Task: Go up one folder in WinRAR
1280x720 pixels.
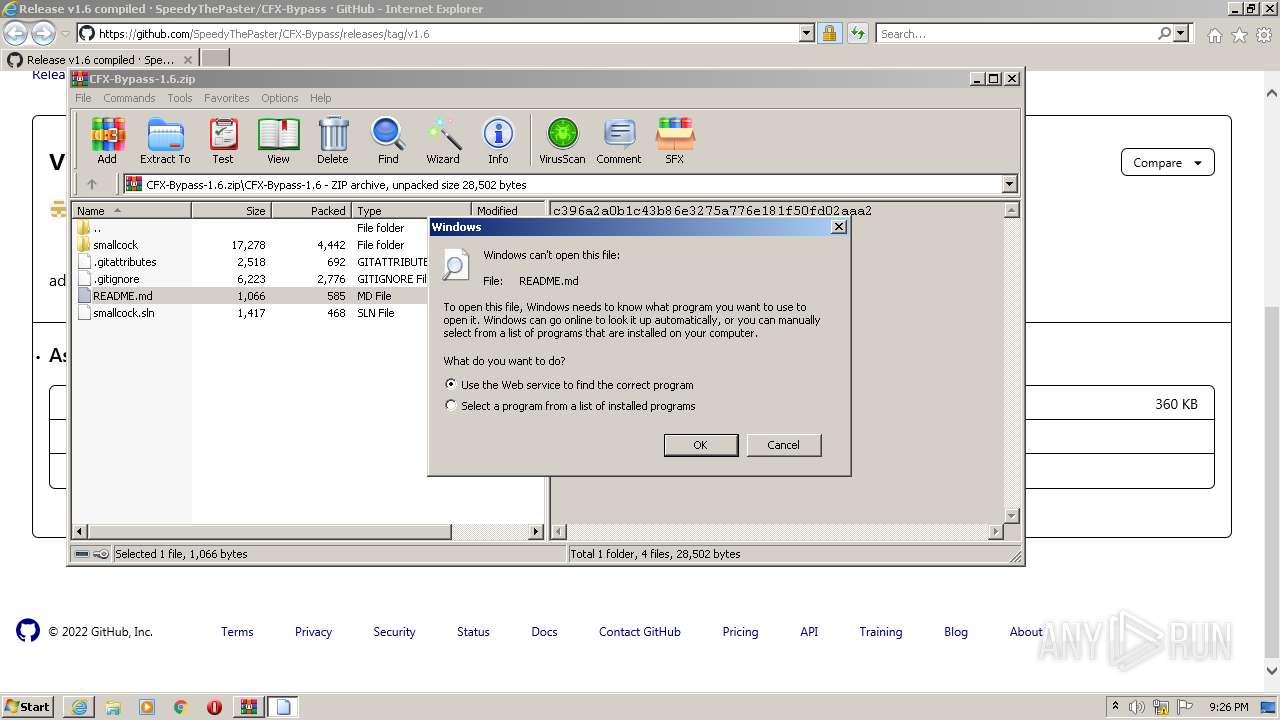Action: click(x=92, y=184)
